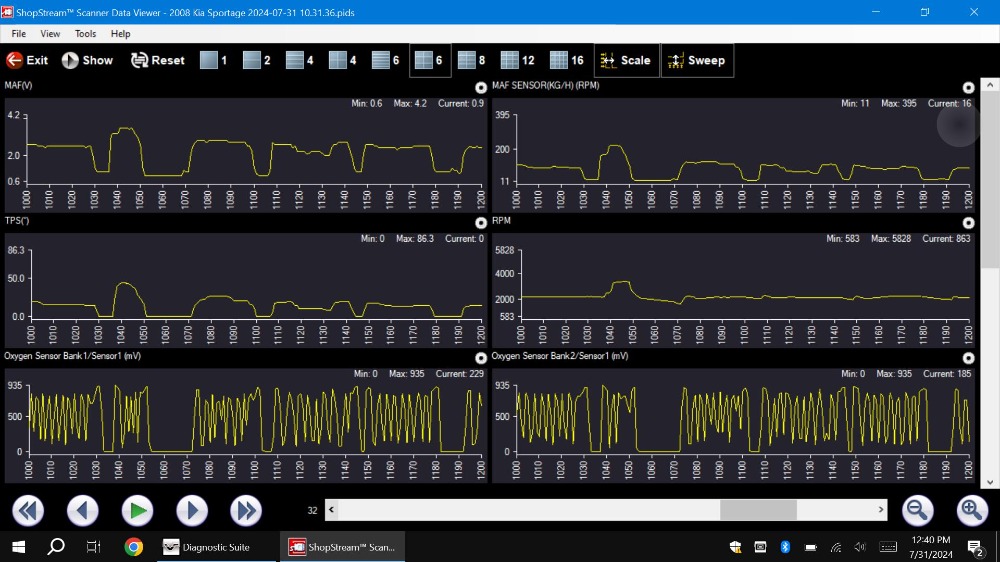Step back one frame with the left arrow

[83, 511]
